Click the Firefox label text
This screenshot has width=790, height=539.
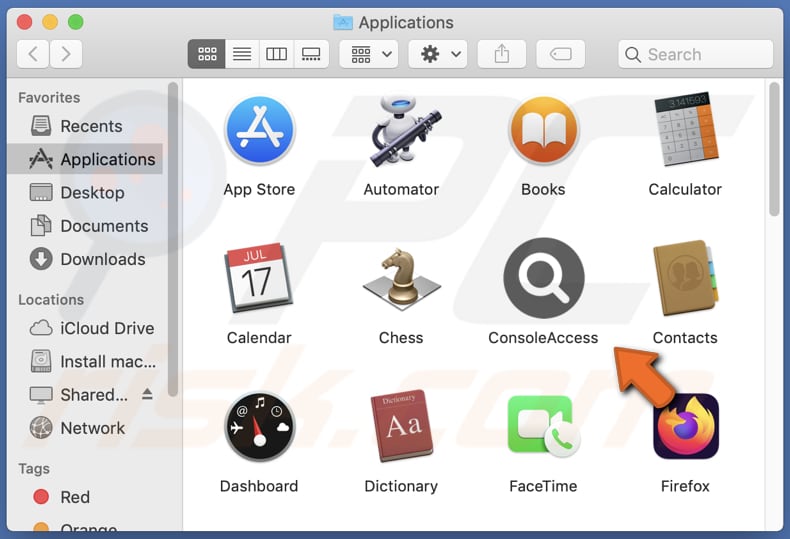point(685,486)
